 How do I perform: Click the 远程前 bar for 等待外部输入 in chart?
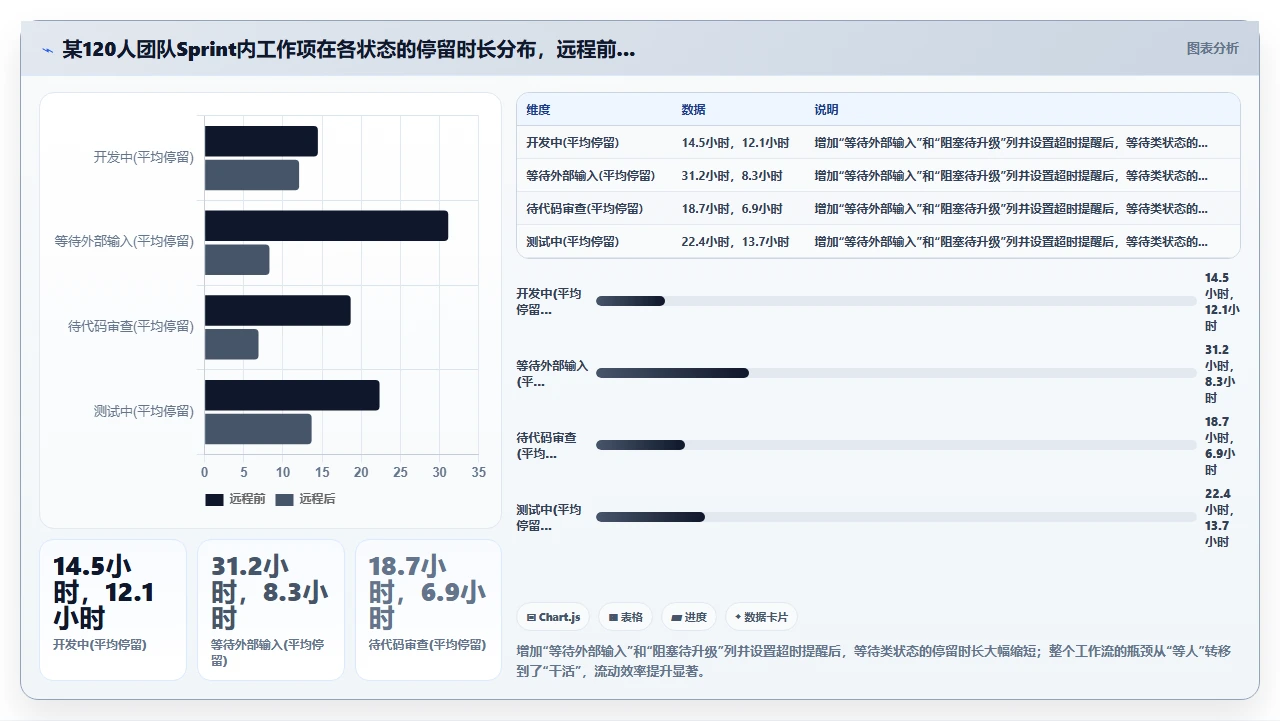(327, 226)
